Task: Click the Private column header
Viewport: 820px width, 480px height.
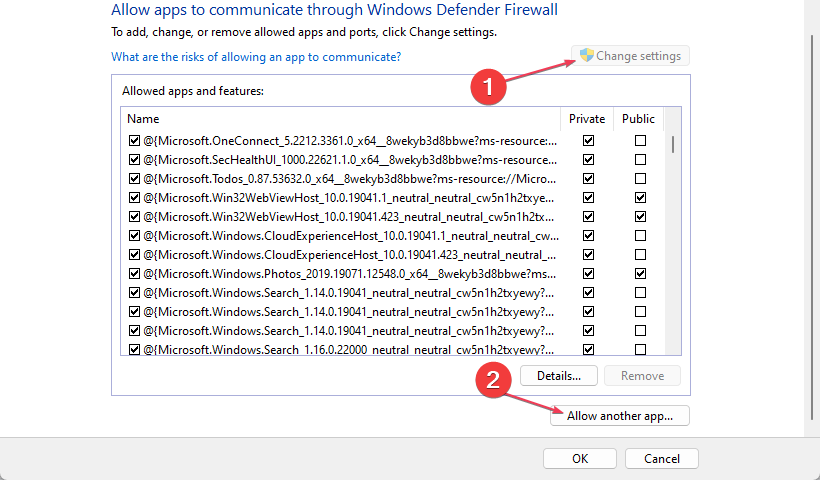Action: coord(587,118)
